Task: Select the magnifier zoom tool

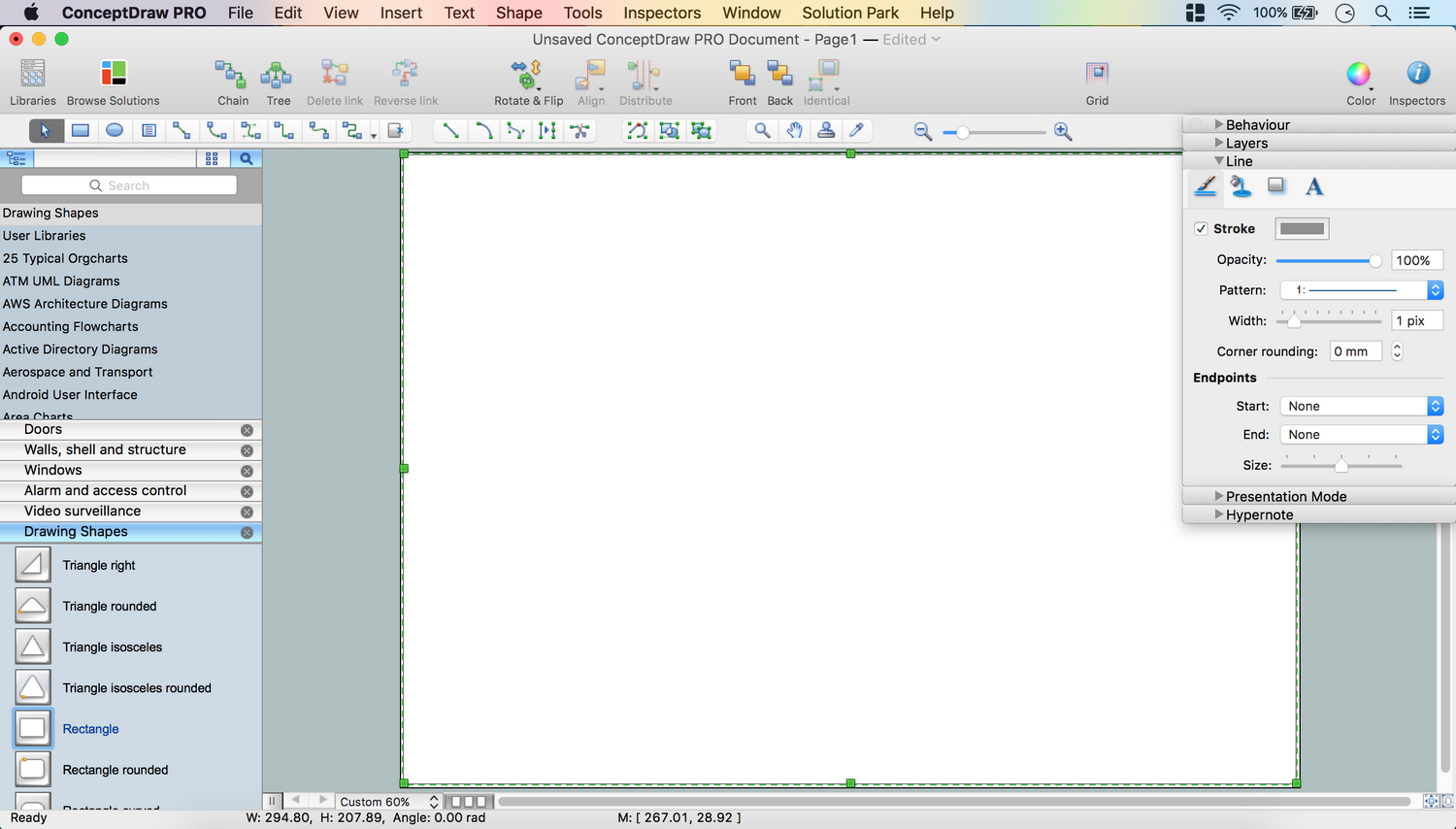Action: tap(763, 131)
